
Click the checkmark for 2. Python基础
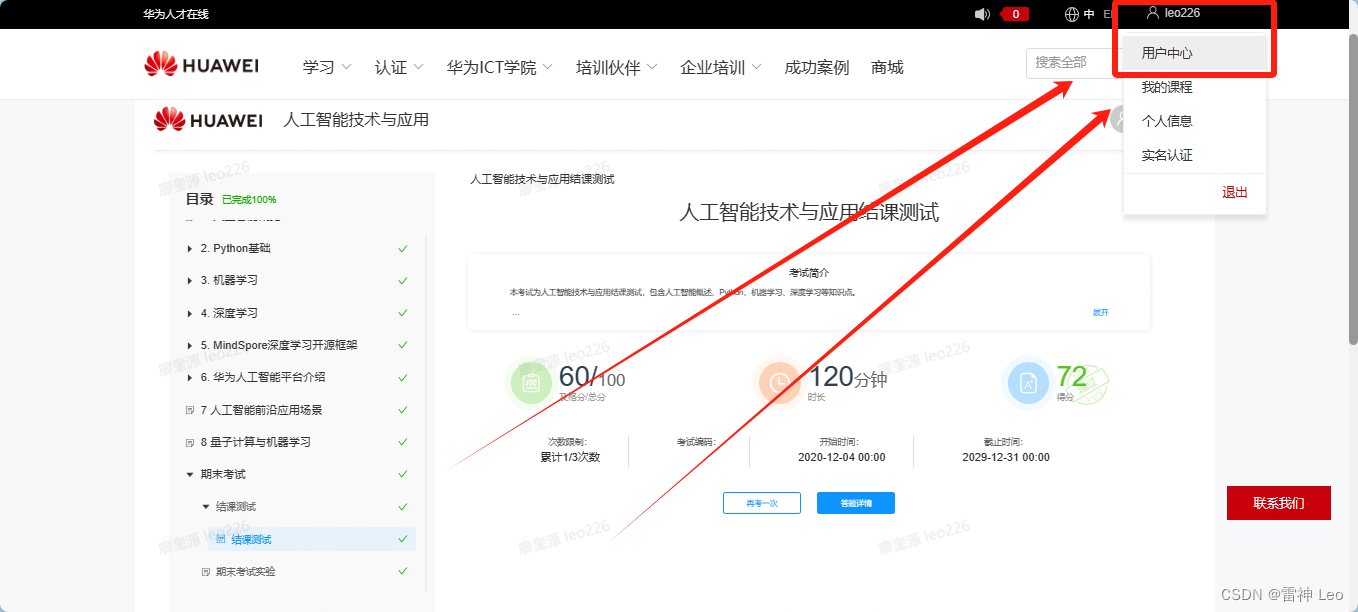402,248
